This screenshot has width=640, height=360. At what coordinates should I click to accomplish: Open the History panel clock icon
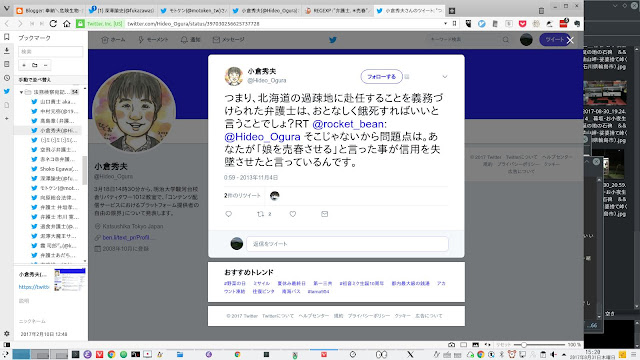point(7,78)
